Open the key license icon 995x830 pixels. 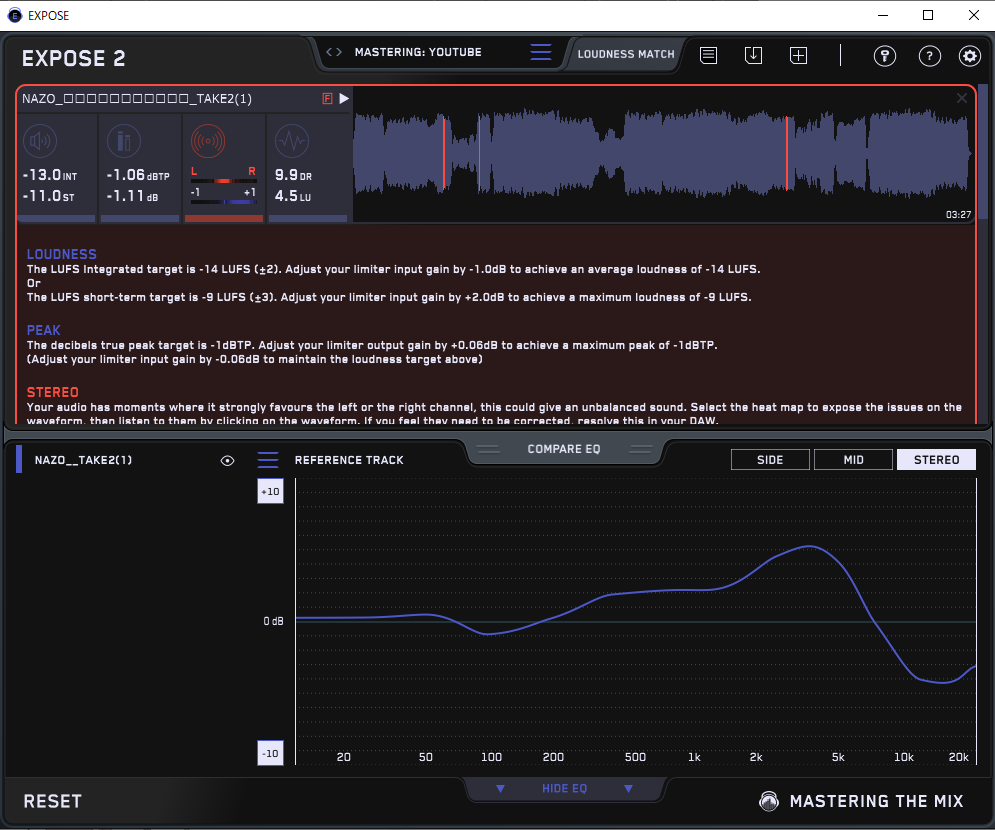point(885,56)
